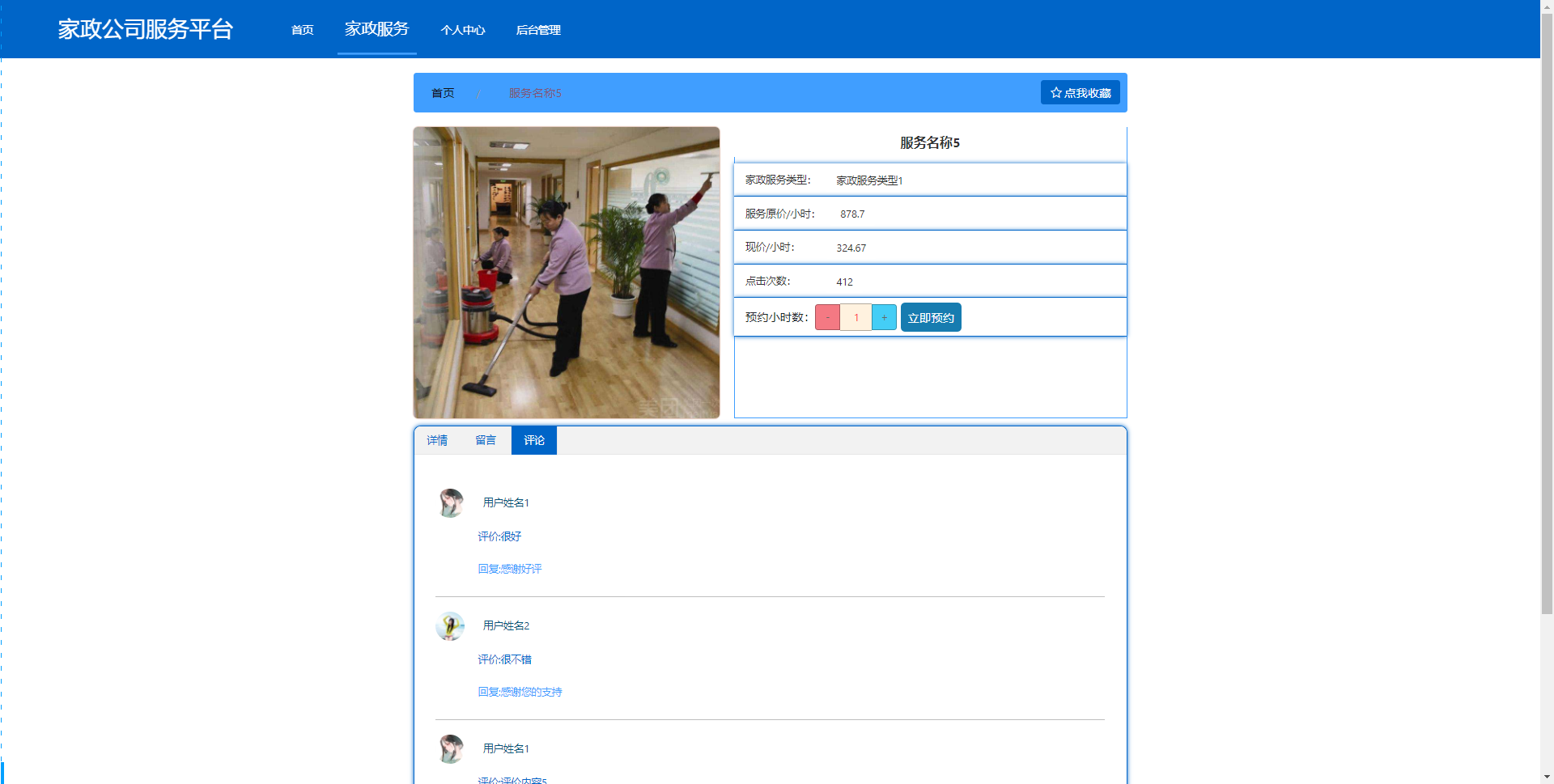Focus the 预约小时数 quantity field
The height and width of the screenshot is (784, 1554).
point(856,317)
